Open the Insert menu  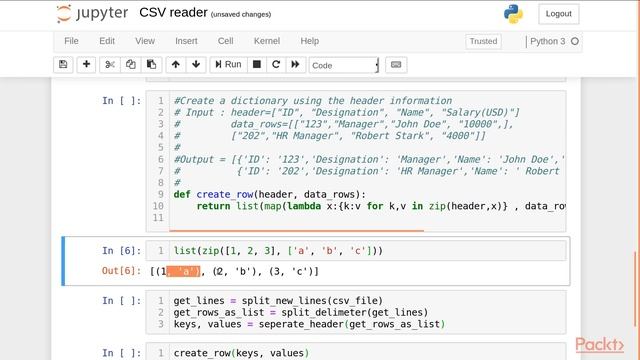186,41
